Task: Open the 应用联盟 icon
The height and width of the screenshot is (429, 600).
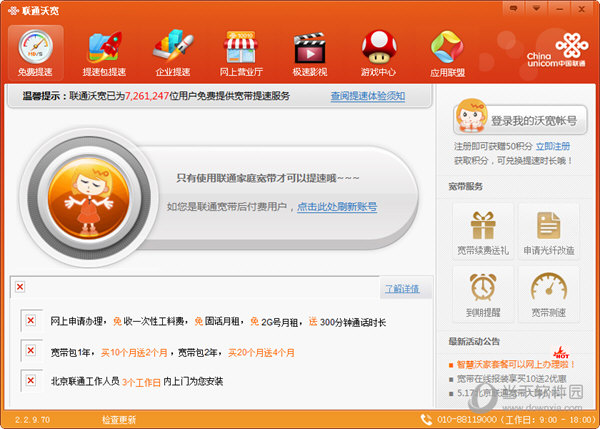Action: [x=447, y=52]
